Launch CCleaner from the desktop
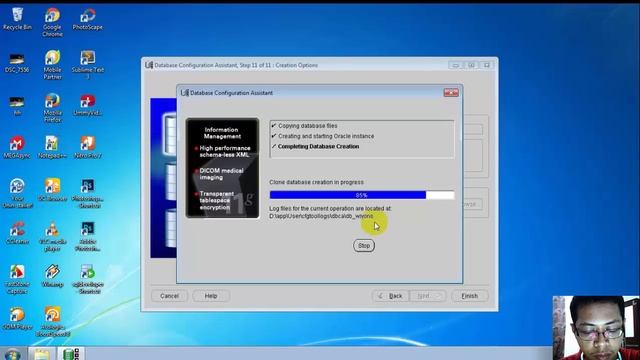Screen dimensions: 640x360 17,233
